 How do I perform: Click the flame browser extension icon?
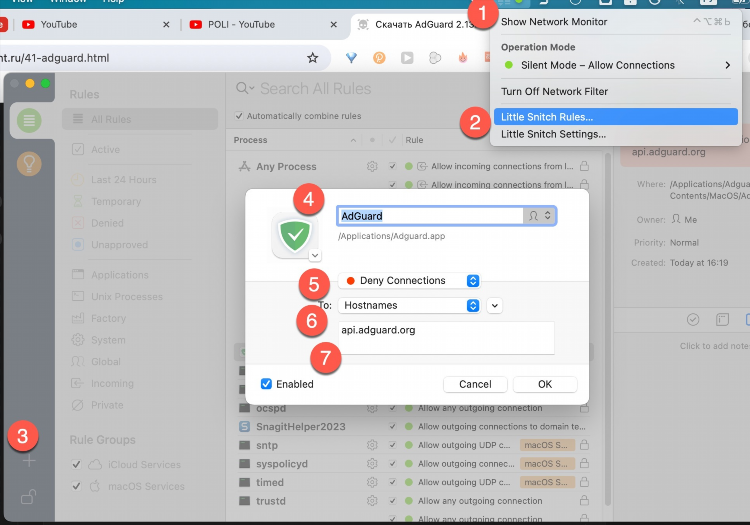point(463,58)
